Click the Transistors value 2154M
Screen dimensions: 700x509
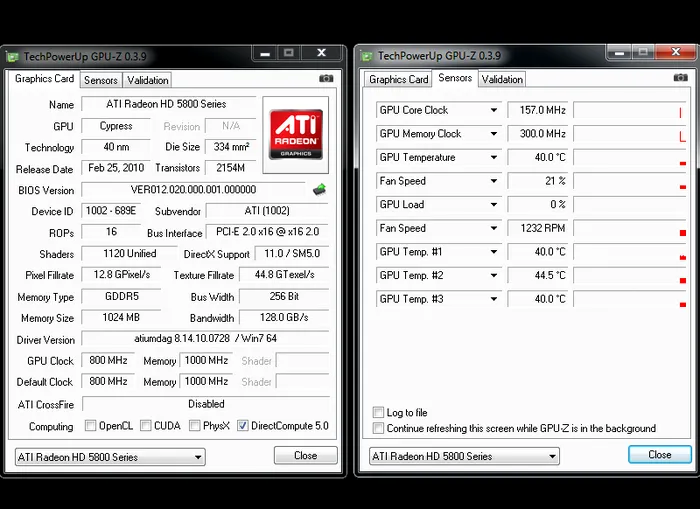[230, 168]
